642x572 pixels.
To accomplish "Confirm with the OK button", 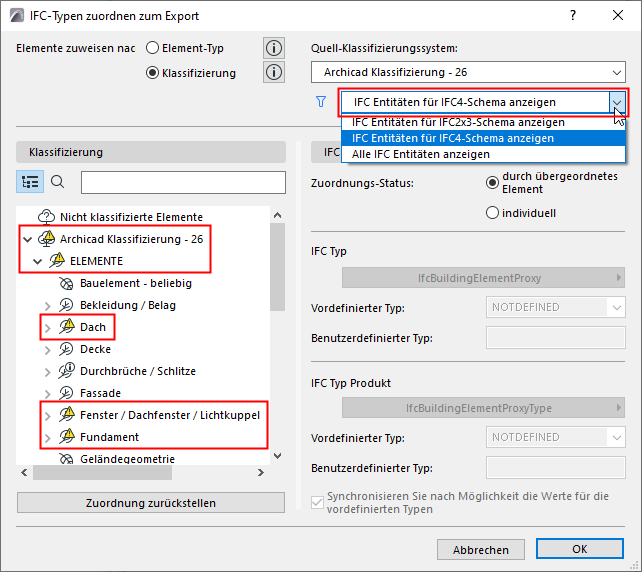I will [x=580, y=549].
